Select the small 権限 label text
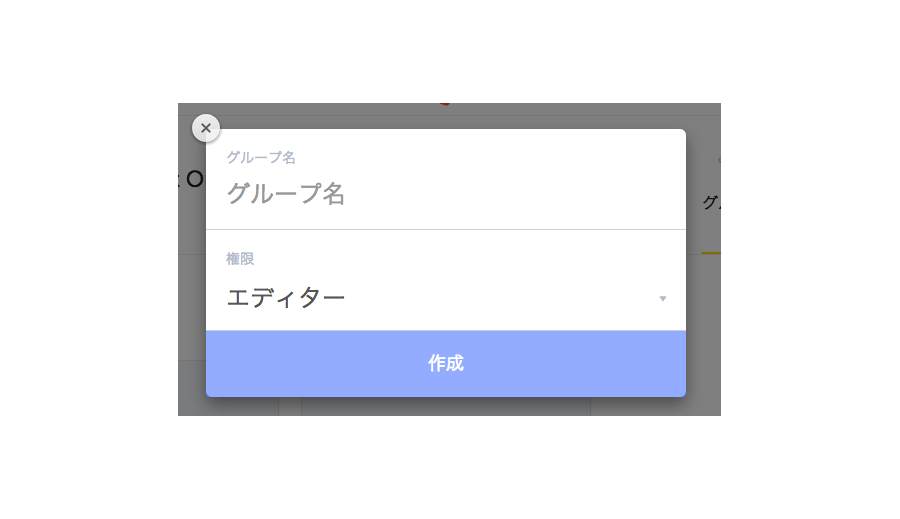This screenshot has width=900, height=519. pyautogui.click(x=240, y=259)
